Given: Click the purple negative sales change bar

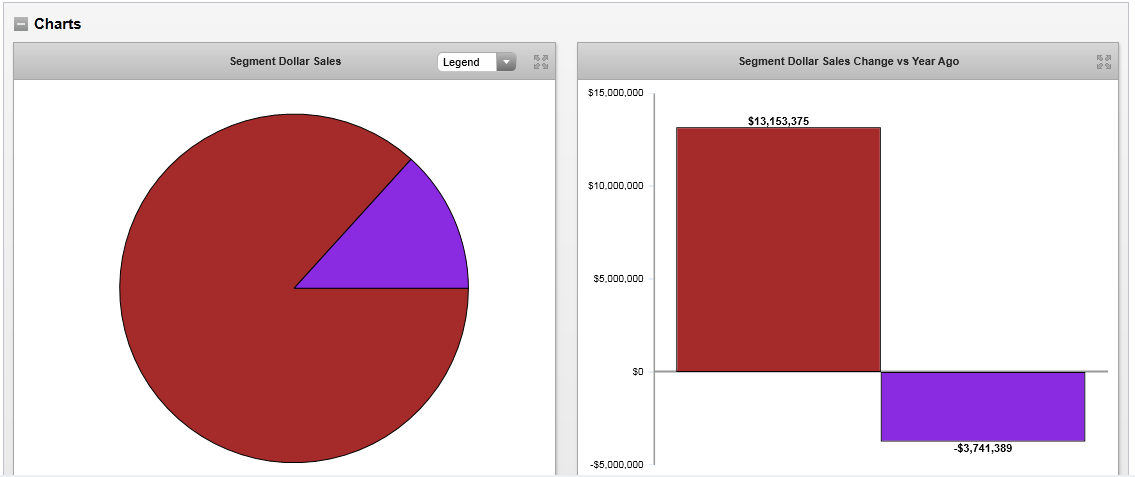Looking at the screenshot, I should [983, 406].
